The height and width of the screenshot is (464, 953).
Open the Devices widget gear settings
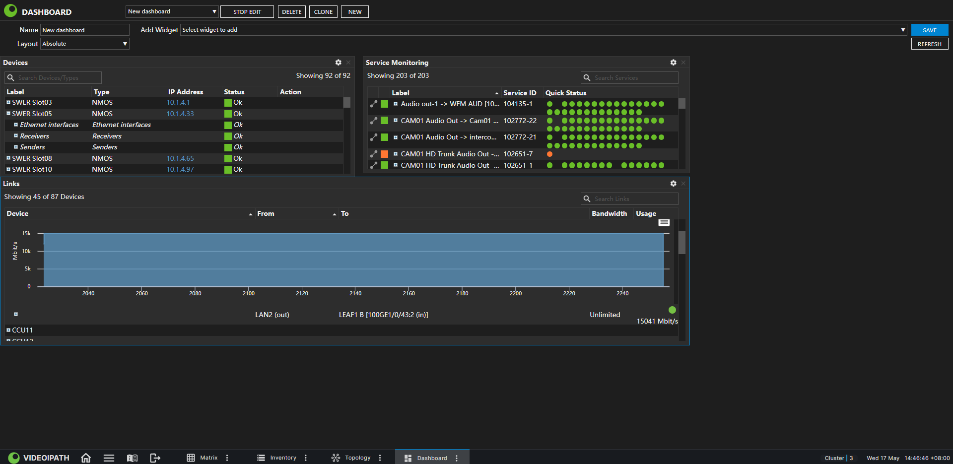point(338,62)
